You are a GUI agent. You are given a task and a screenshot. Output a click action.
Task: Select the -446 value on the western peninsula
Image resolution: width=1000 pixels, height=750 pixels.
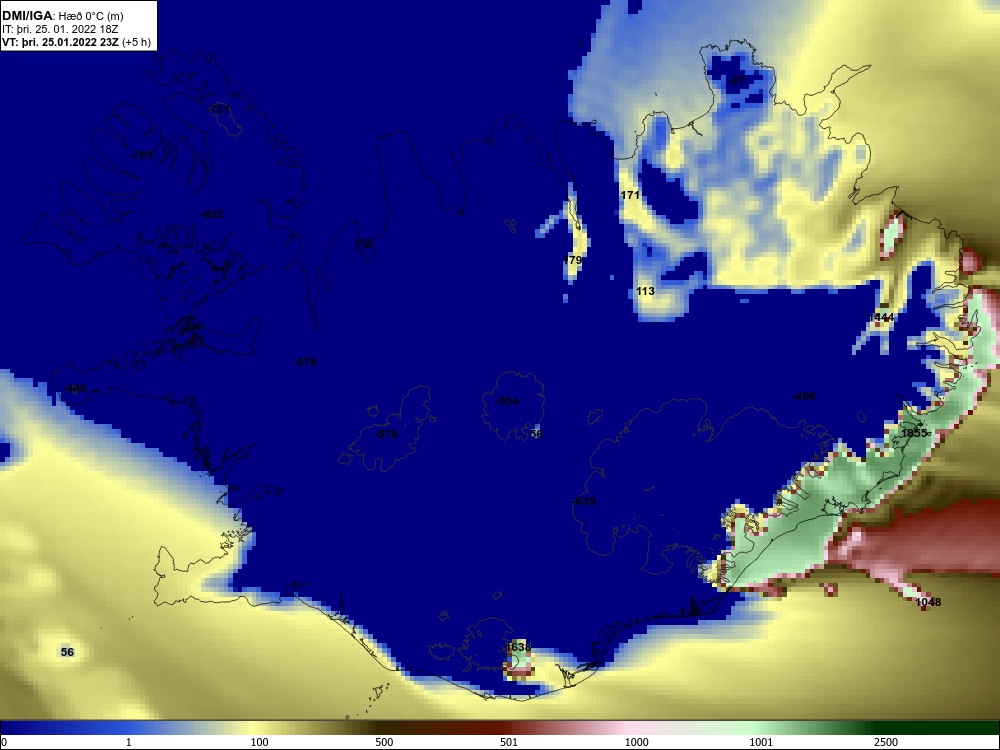coord(75,388)
